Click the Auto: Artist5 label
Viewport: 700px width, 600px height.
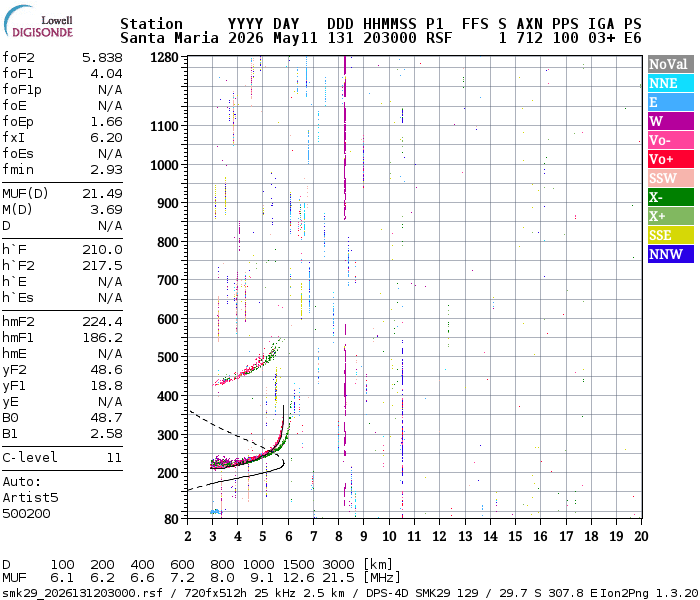coord(30,490)
